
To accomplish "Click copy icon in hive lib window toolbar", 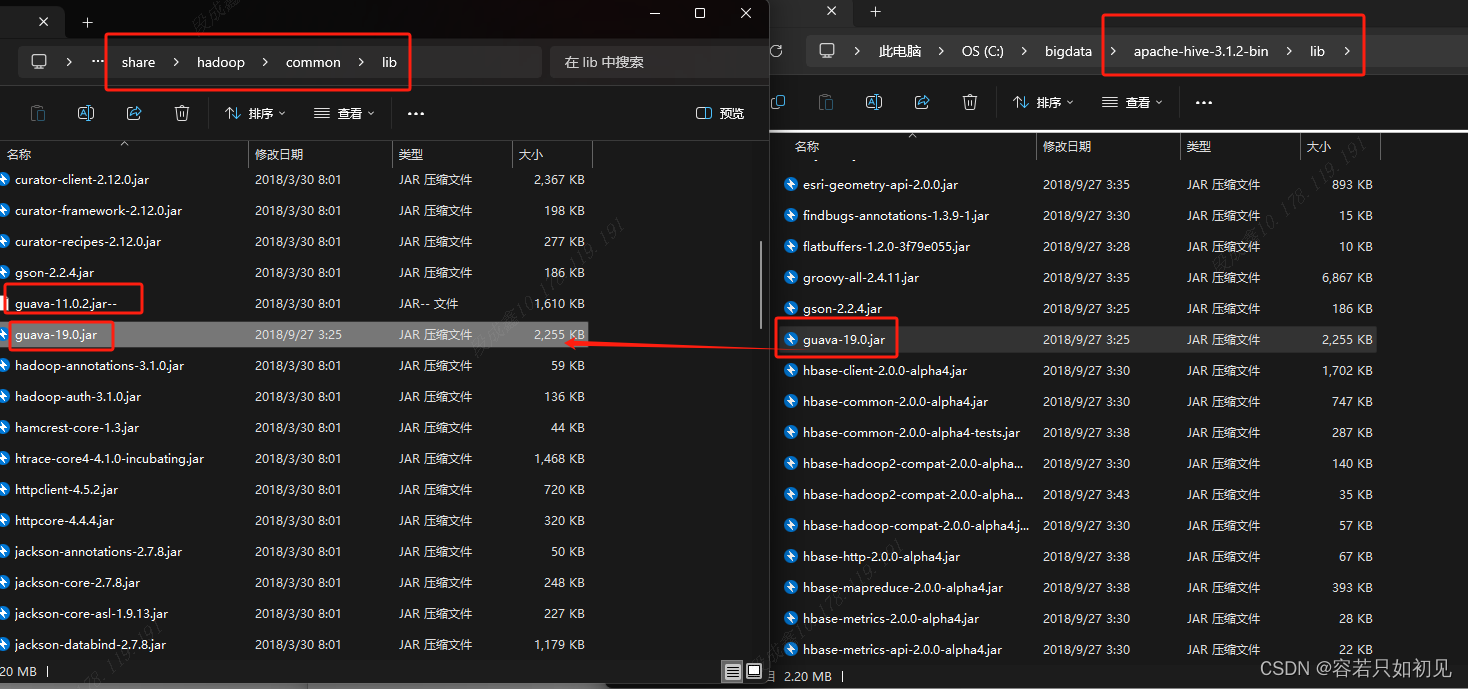I will click(778, 102).
